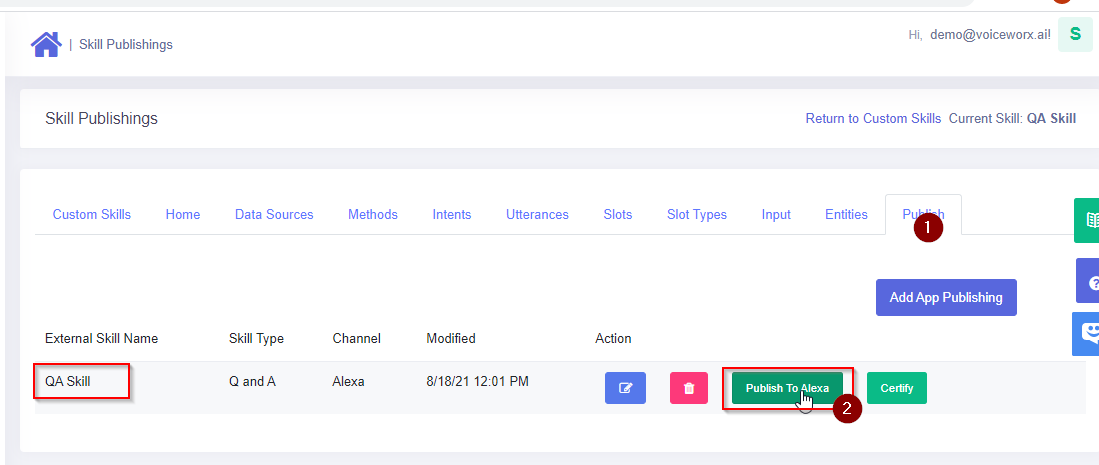This screenshot has height=465, width=1099.
Task: Switch to the Slot Types tab
Action: [x=697, y=214]
